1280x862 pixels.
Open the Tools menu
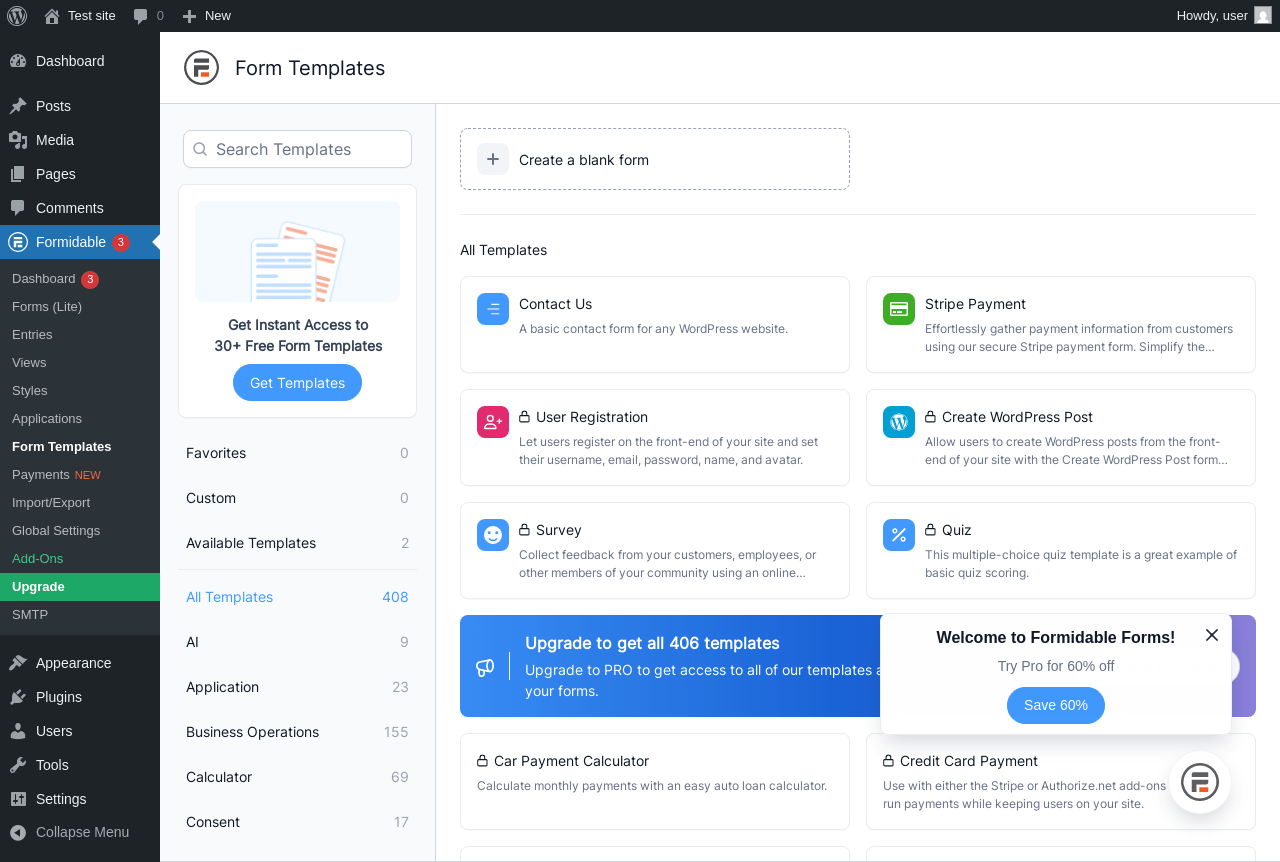(80, 765)
